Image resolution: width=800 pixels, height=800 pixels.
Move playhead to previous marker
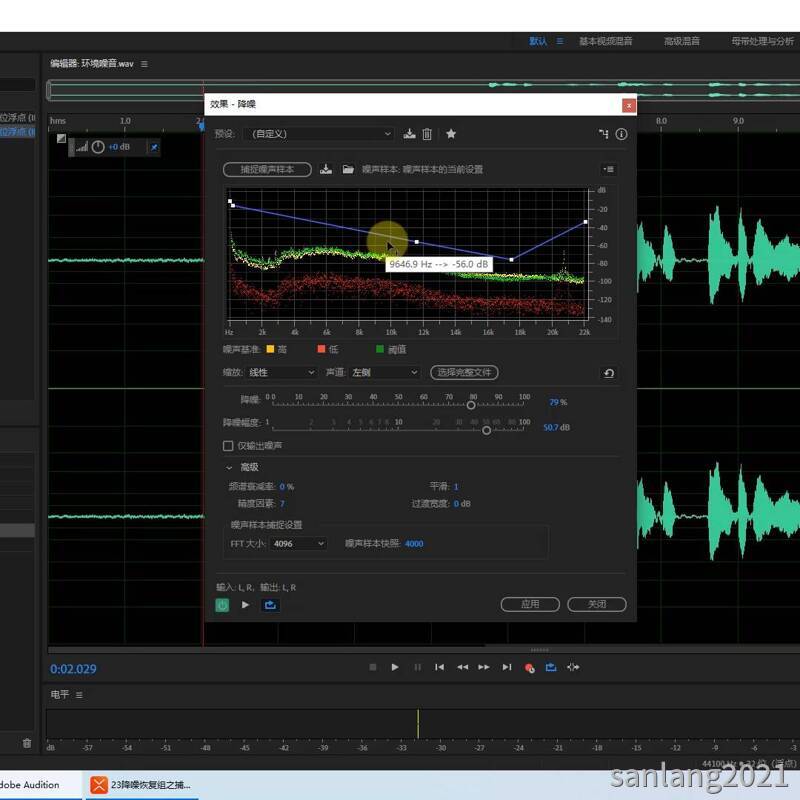439,667
